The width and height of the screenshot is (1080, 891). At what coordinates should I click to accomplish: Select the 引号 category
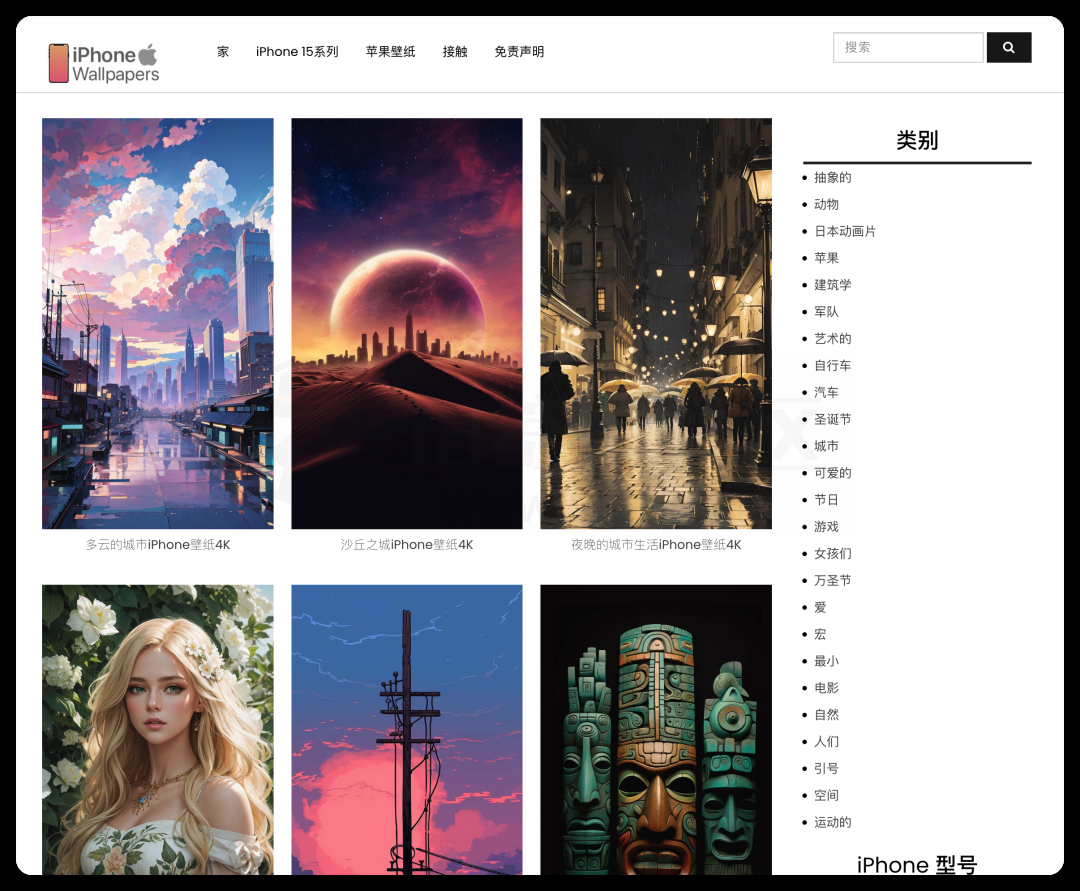pos(827,768)
